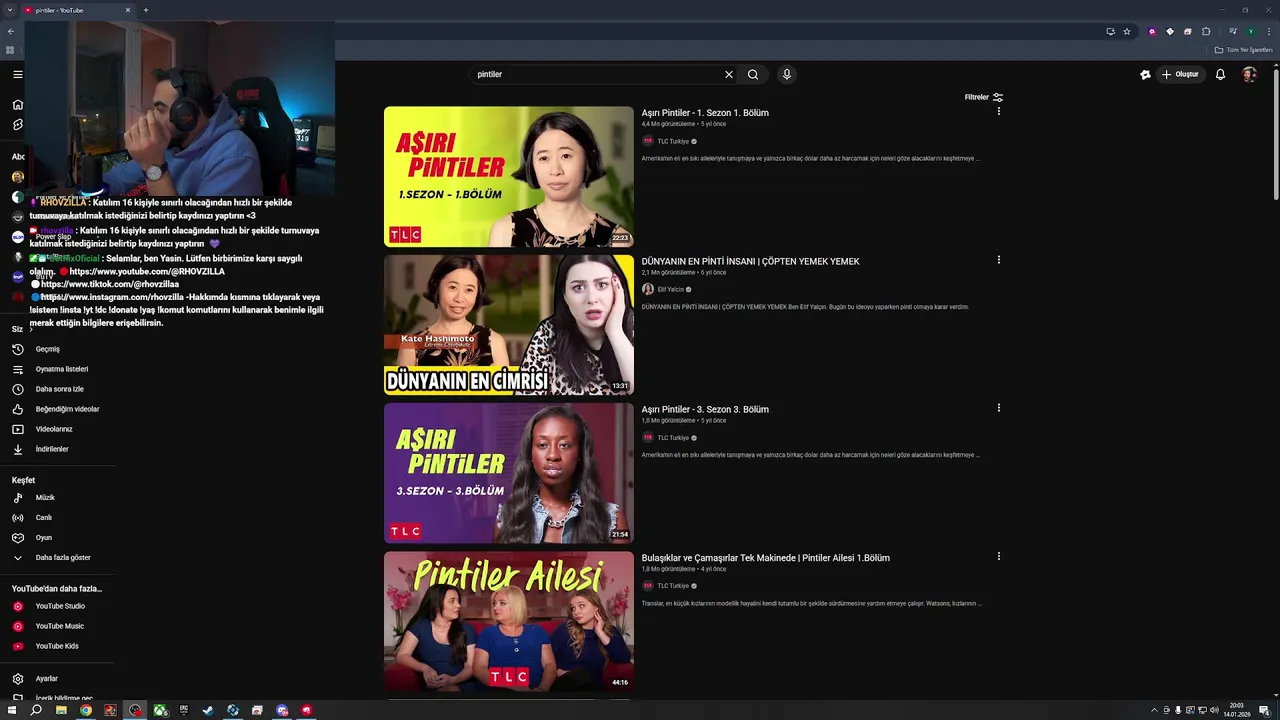Screen dimensions: 1280x720
Task: Click the browser back arrow
Action: [10, 31]
